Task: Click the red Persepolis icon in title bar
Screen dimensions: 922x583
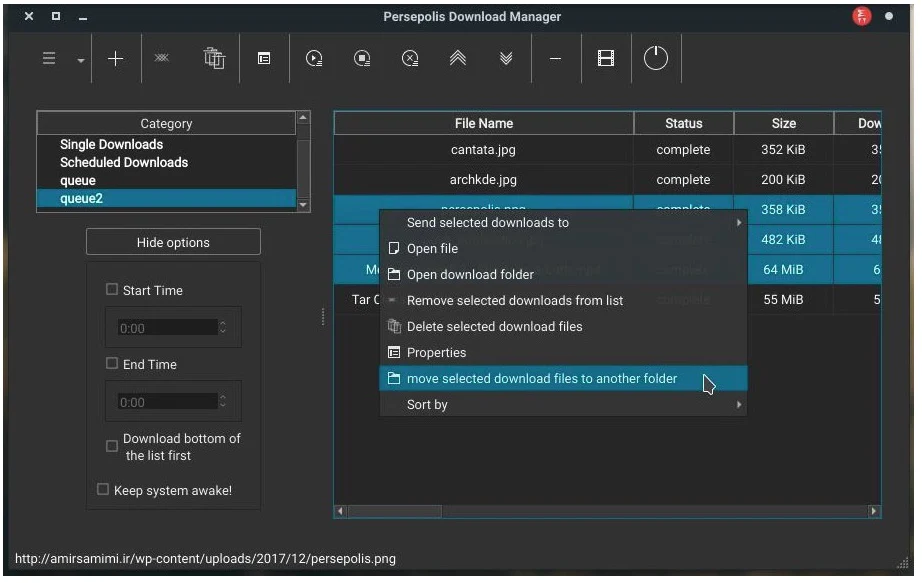Action: click(x=862, y=16)
